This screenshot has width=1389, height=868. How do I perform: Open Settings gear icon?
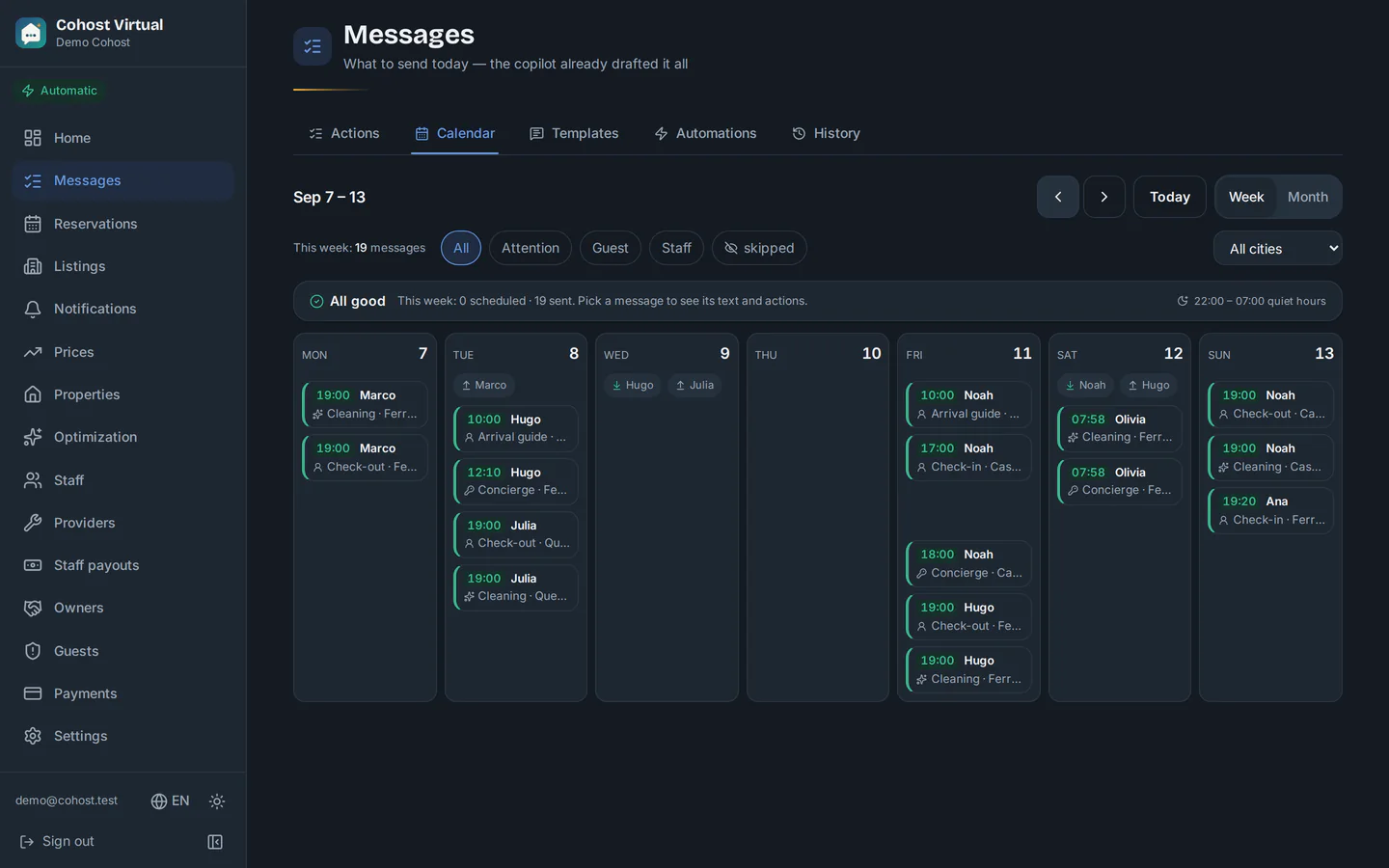coord(33,736)
